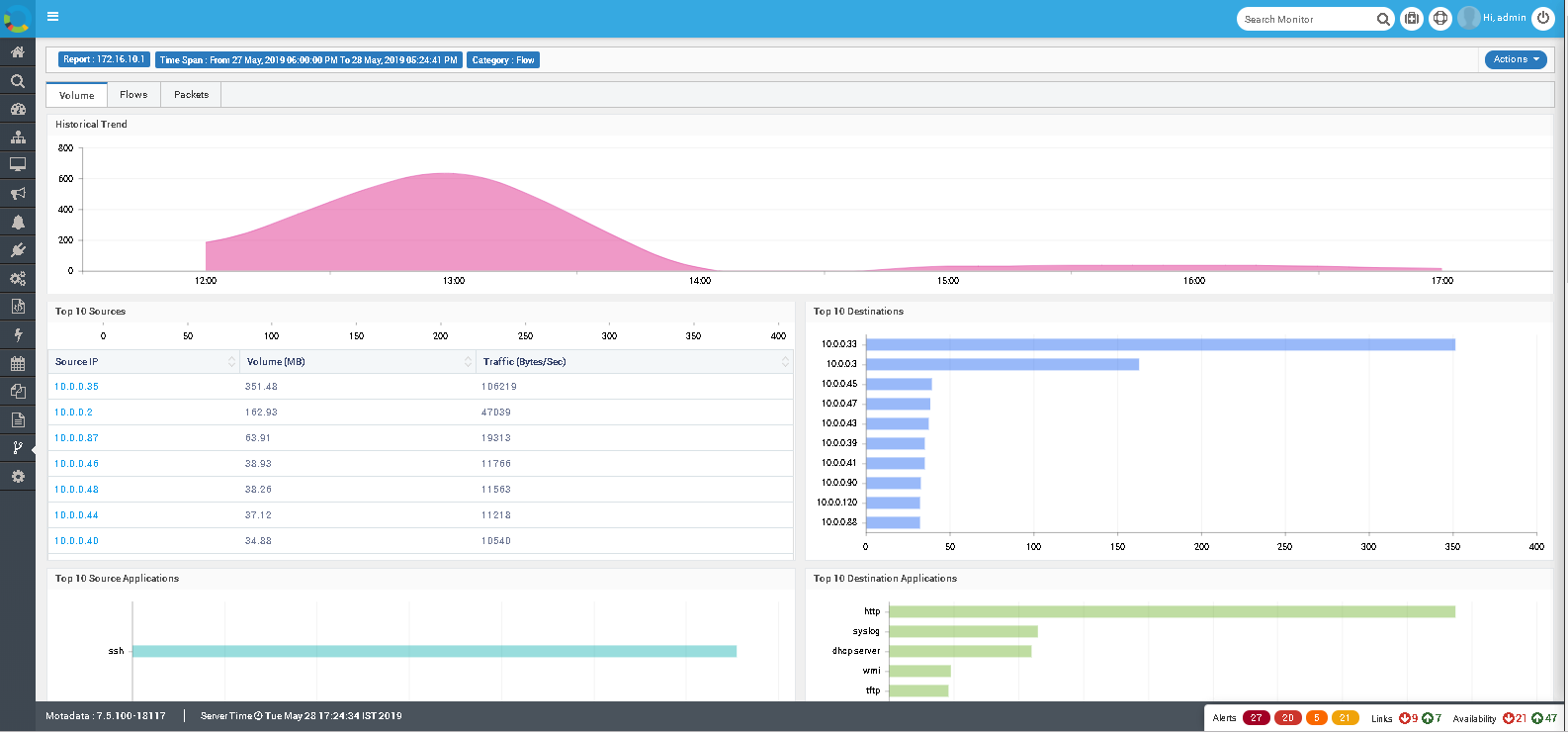This screenshot has width=1568, height=735.
Task: Click the Report : 172.16.10.1 badge
Action: (x=104, y=59)
